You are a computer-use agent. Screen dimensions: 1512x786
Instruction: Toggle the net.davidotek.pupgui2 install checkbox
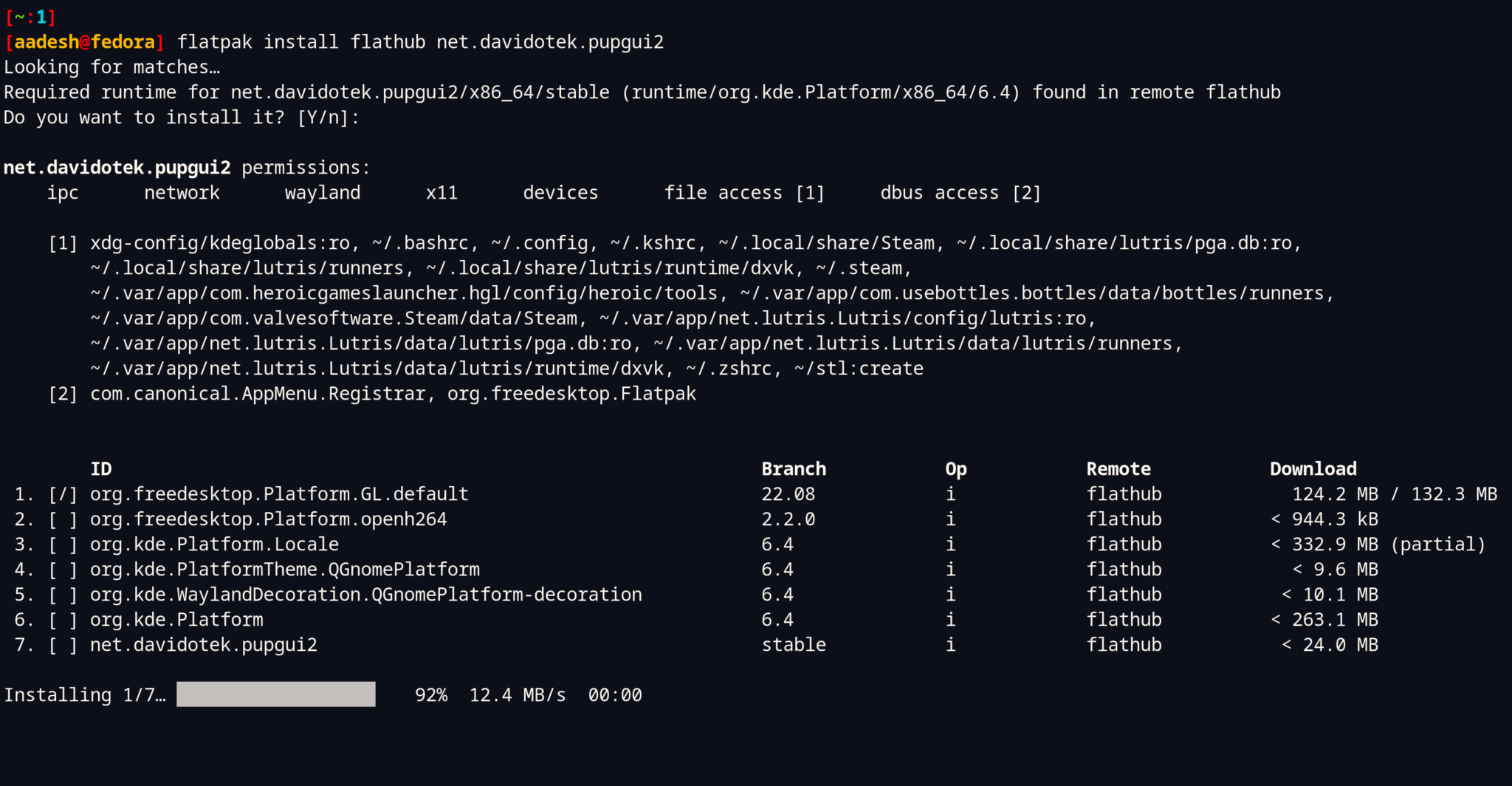click(63, 644)
